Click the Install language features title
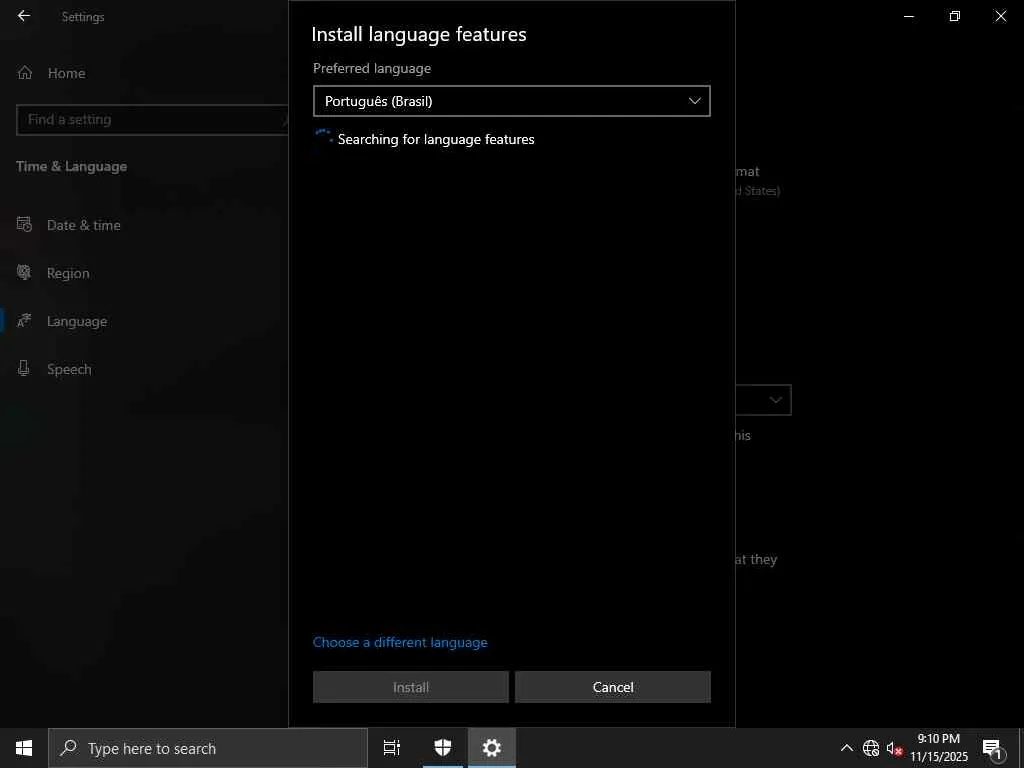 click(x=419, y=34)
